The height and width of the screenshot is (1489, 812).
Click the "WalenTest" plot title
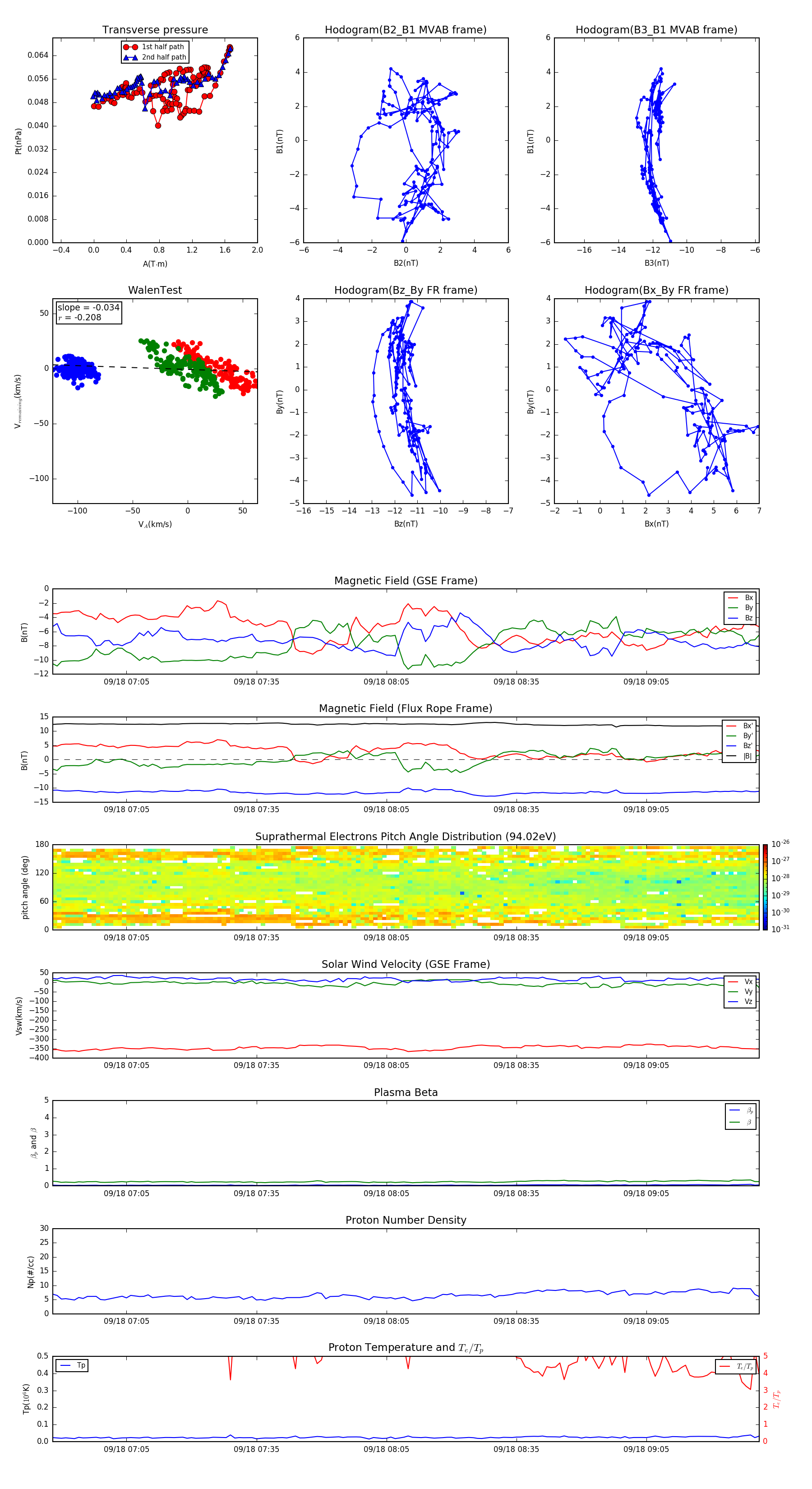point(155,290)
